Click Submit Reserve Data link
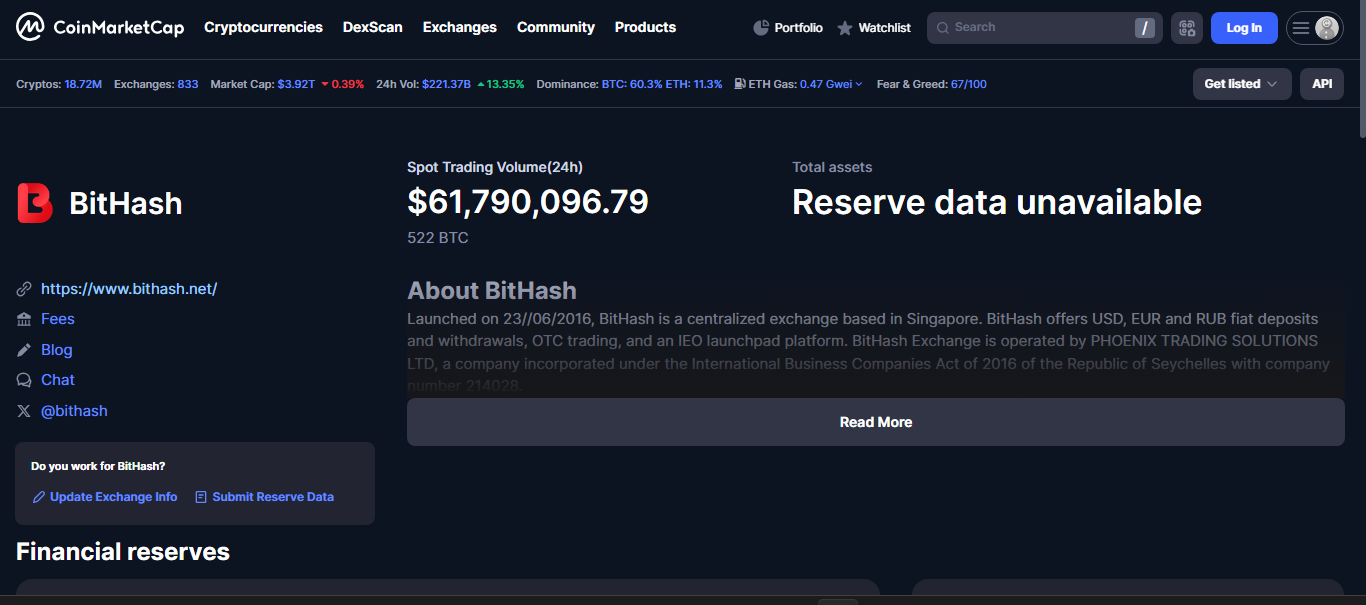 [x=273, y=497]
